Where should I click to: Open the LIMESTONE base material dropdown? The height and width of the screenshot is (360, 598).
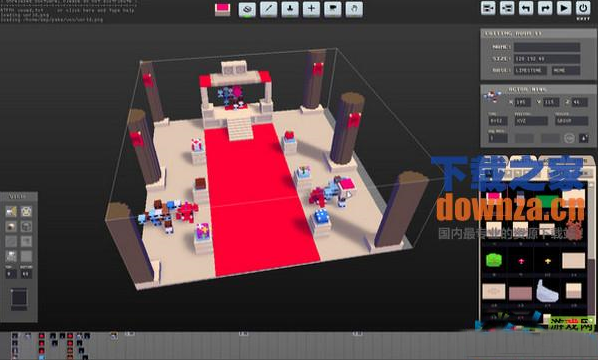click(x=530, y=71)
